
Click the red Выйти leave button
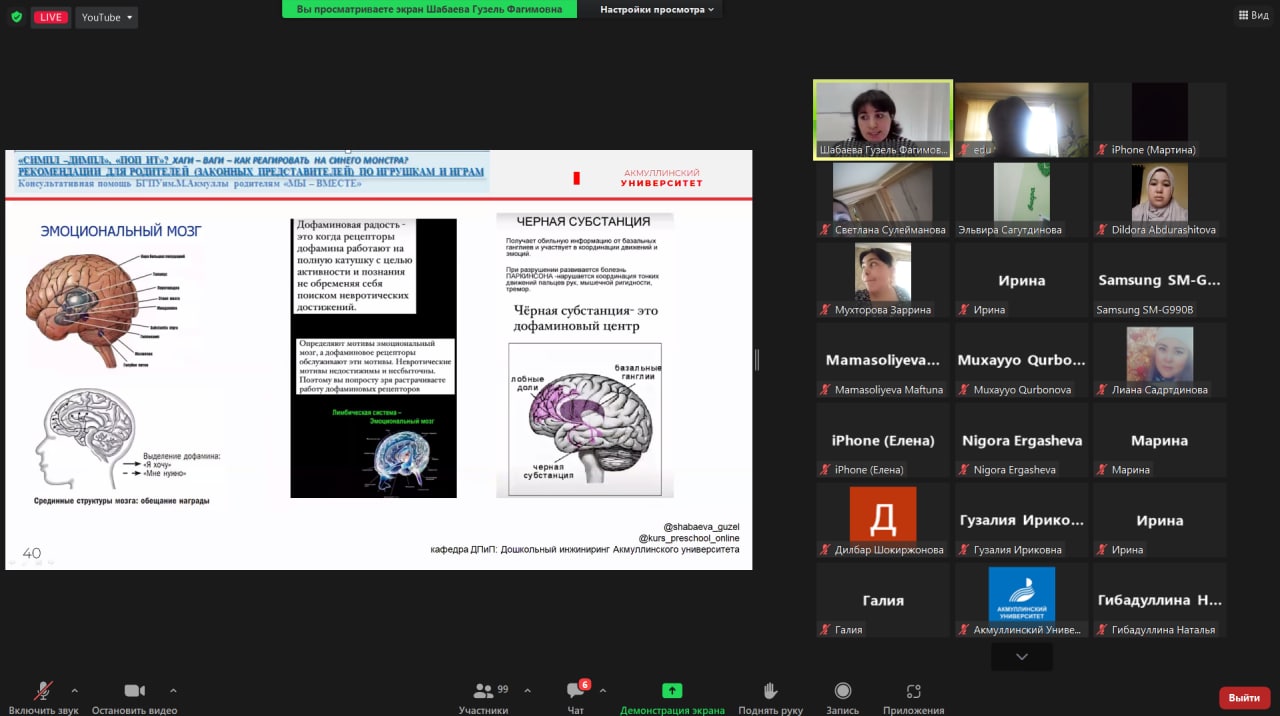pyautogui.click(x=1244, y=697)
